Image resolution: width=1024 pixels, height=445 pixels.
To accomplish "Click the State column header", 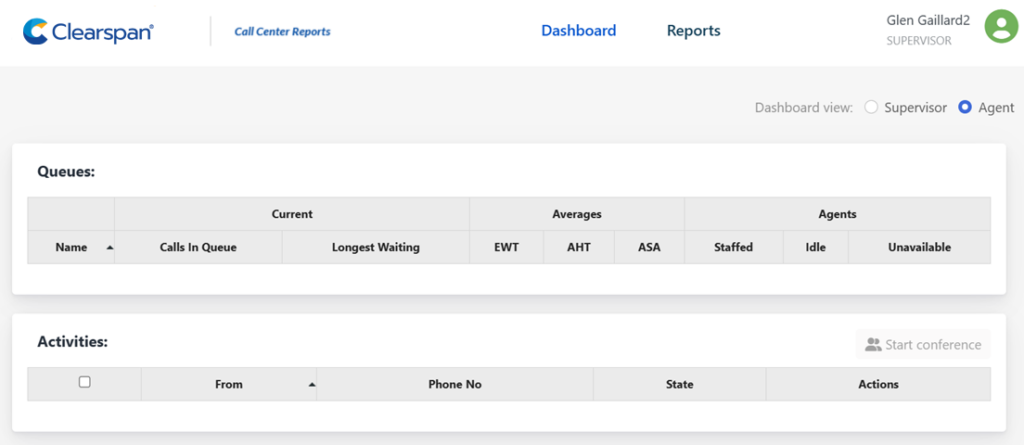I will coord(679,384).
